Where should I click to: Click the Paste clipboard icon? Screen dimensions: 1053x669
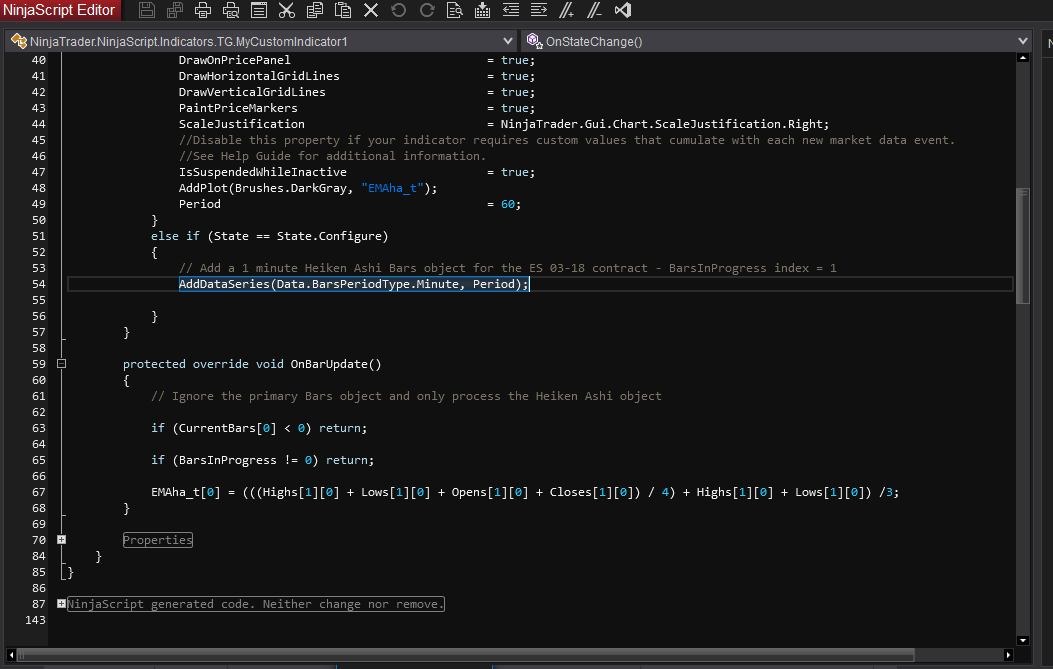[x=343, y=11]
